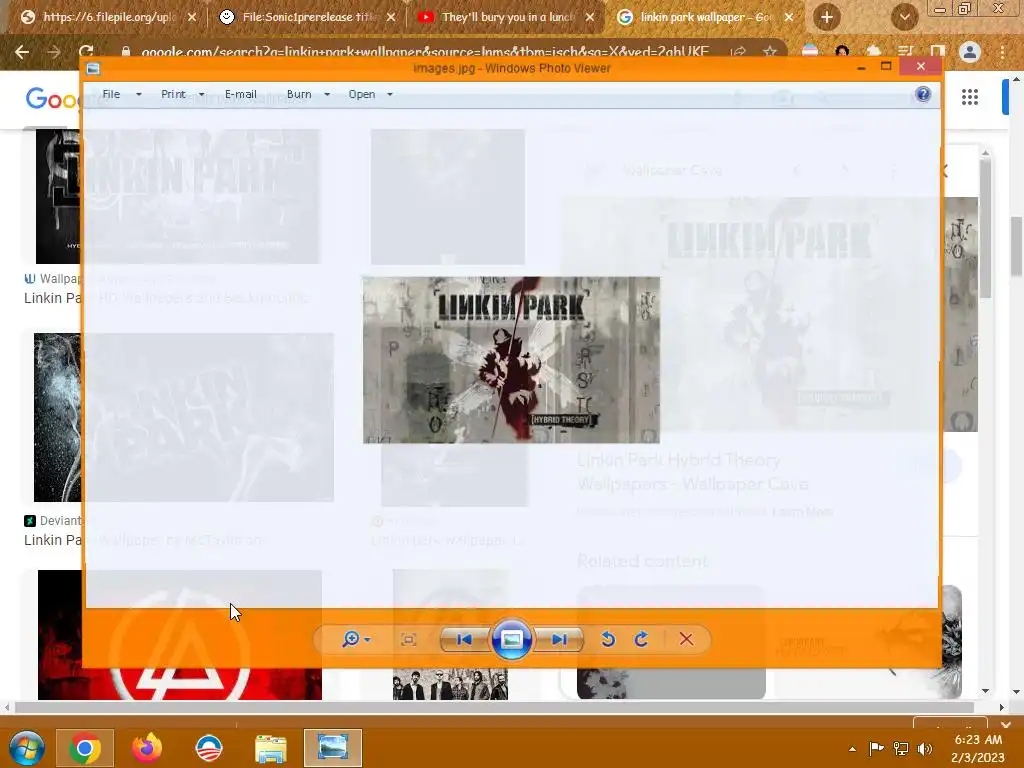Share this page from the address bar
The width and height of the screenshot is (1024, 768).
point(739,52)
